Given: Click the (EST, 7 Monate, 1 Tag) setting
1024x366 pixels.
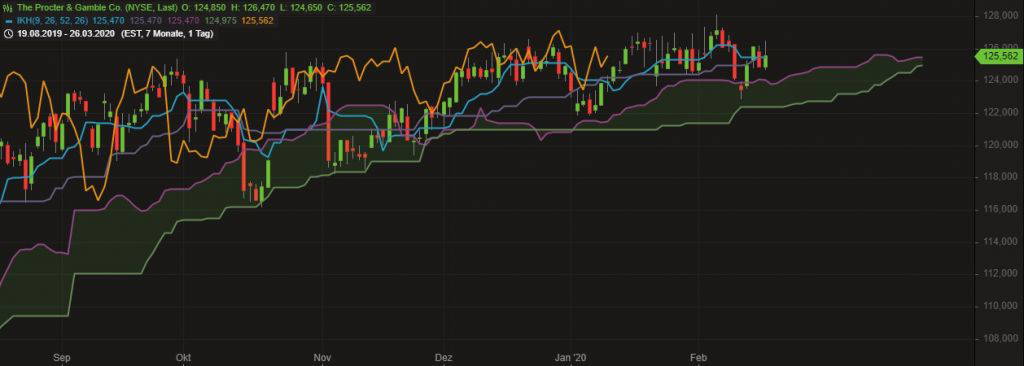Looking at the screenshot, I should point(167,33).
